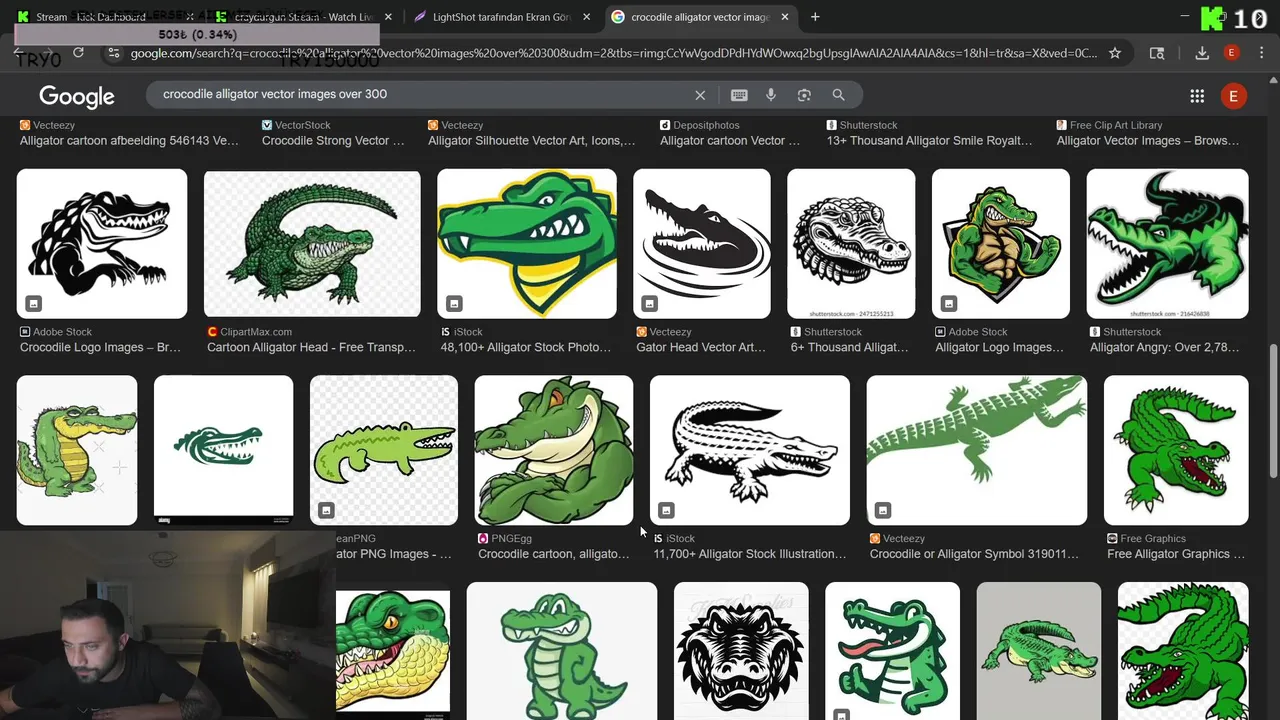Image resolution: width=1280 pixels, height=720 pixels.
Task: Open 48,100+ Alligator Stock Photo link
Action: 525,348
